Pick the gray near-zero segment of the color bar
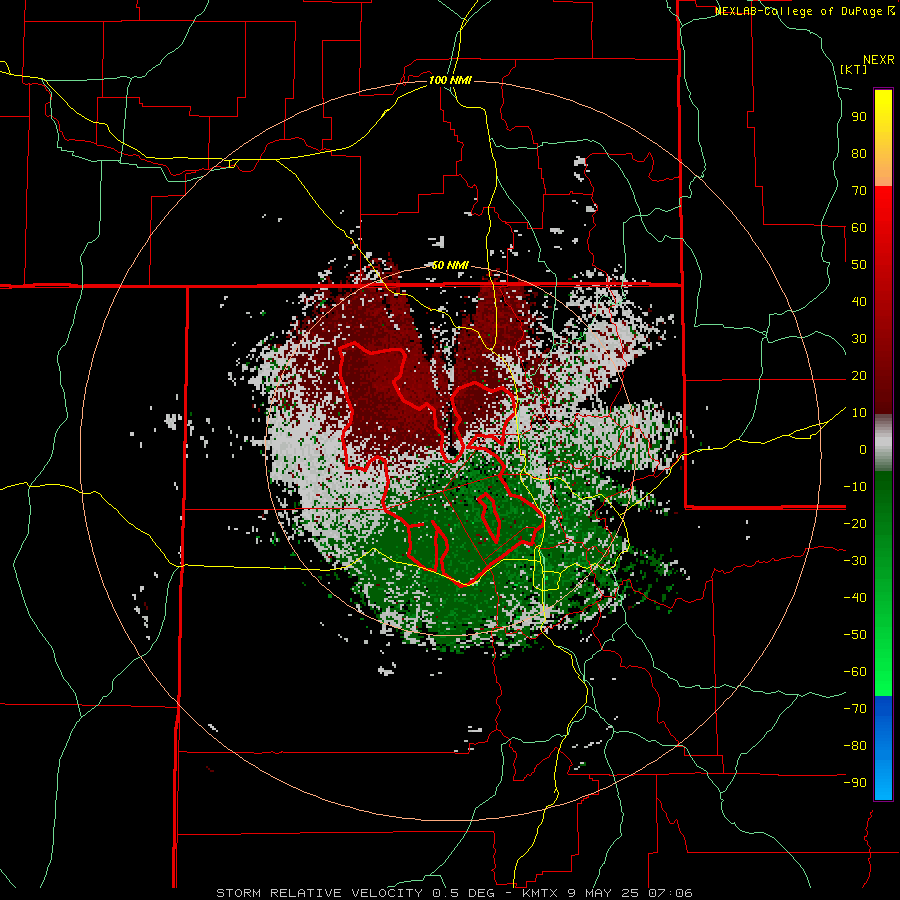Viewport: 900px width, 900px height. [883, 443]
